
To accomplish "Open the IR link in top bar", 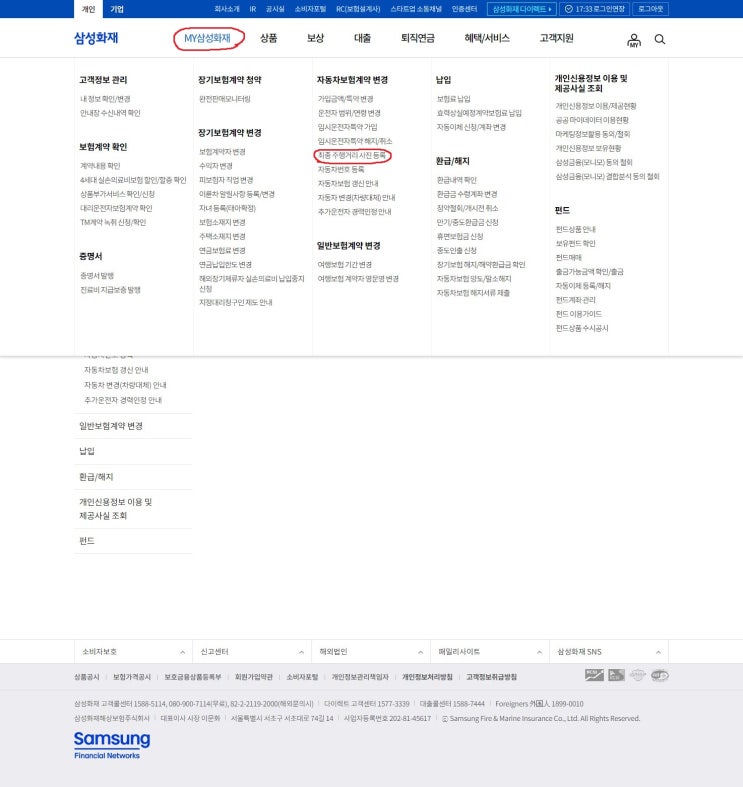I will [253, 9].
